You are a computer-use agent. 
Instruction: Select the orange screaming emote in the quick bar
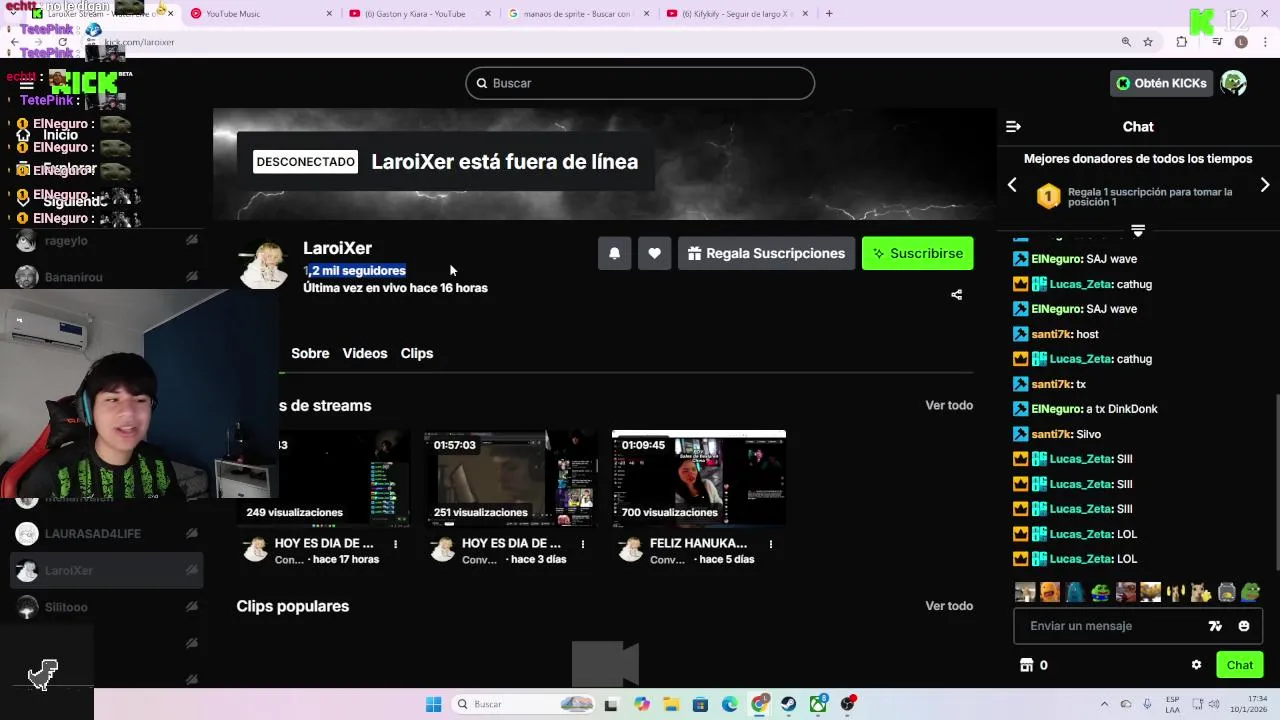point(1050,592)
